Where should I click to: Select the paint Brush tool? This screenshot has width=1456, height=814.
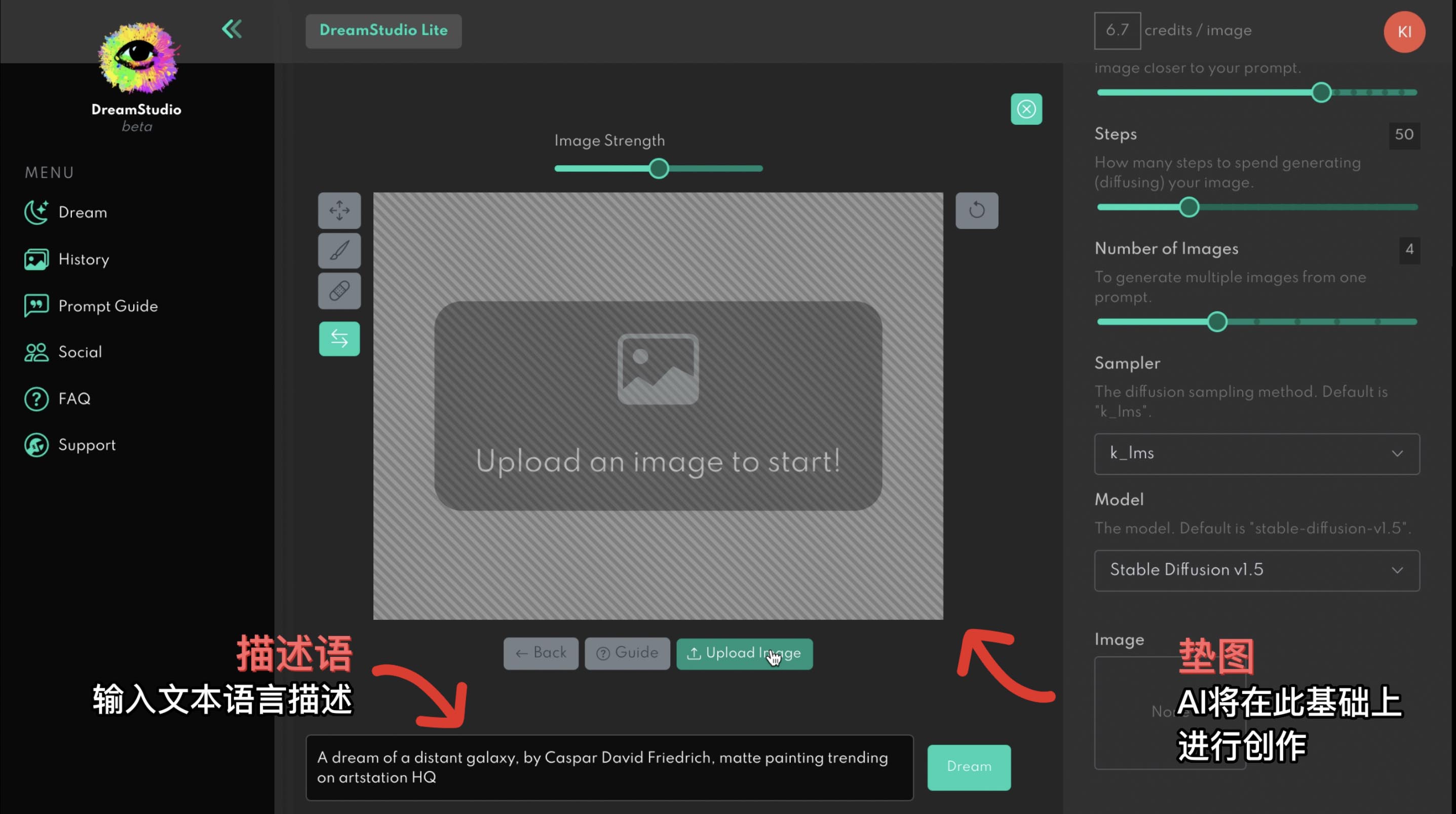point(339,250)
